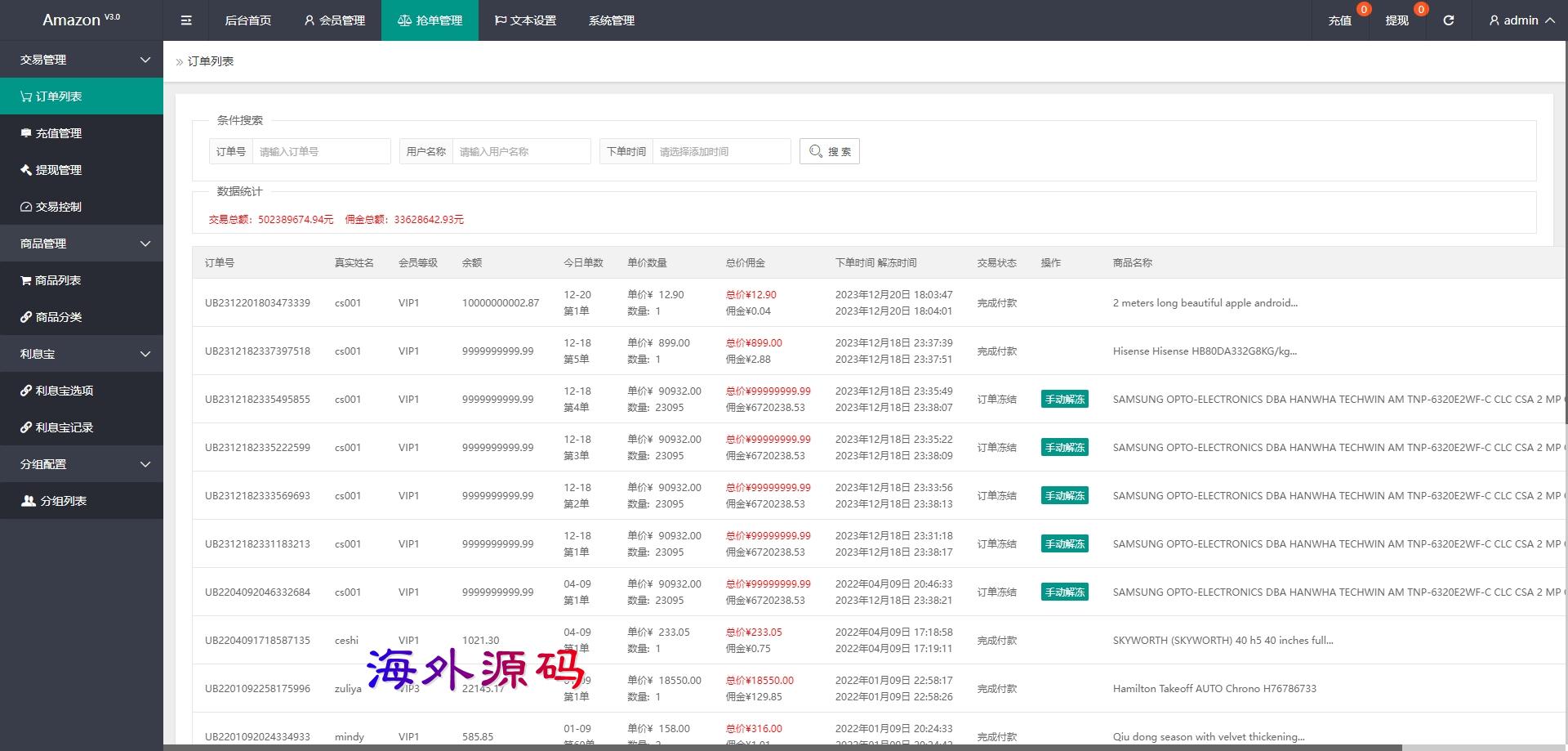Screen dimensions: 1568x751
Task: Click 总价¥12.90 amount in first row
Action: point(751,295)
